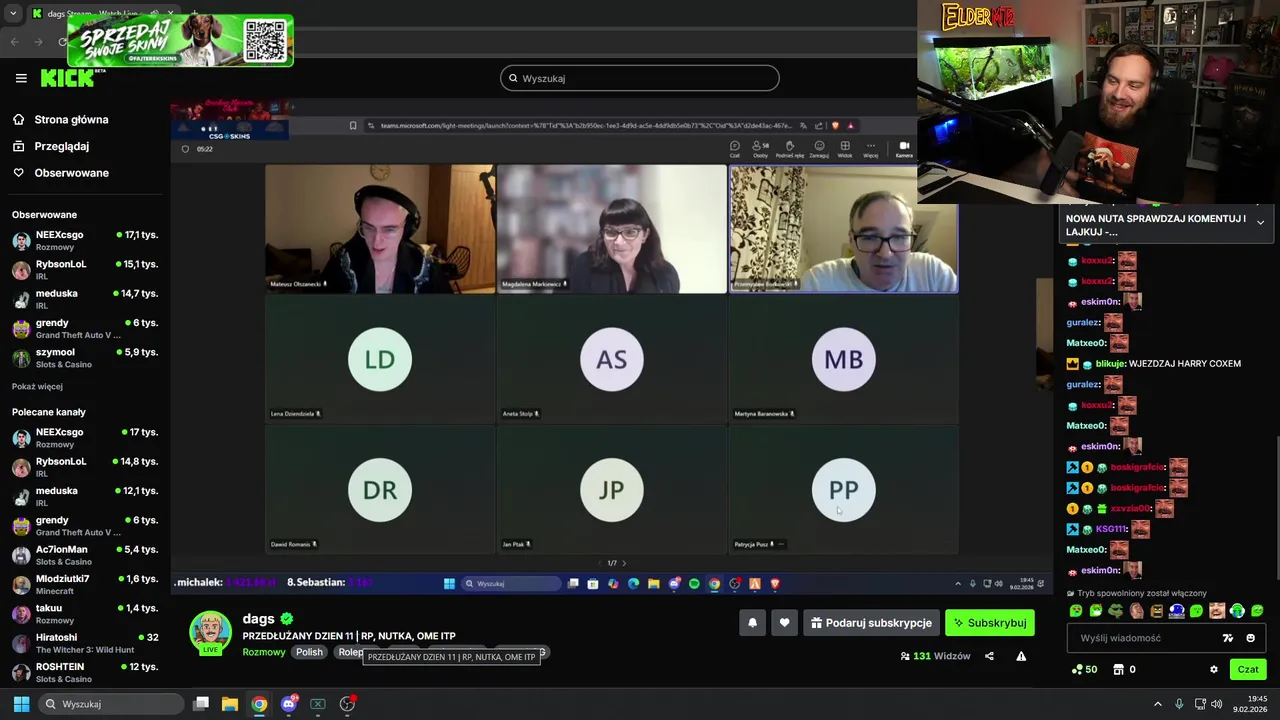Follow the channel with heart button
This screenshot has height=720, width=1280.
click(x=784, y=623)
